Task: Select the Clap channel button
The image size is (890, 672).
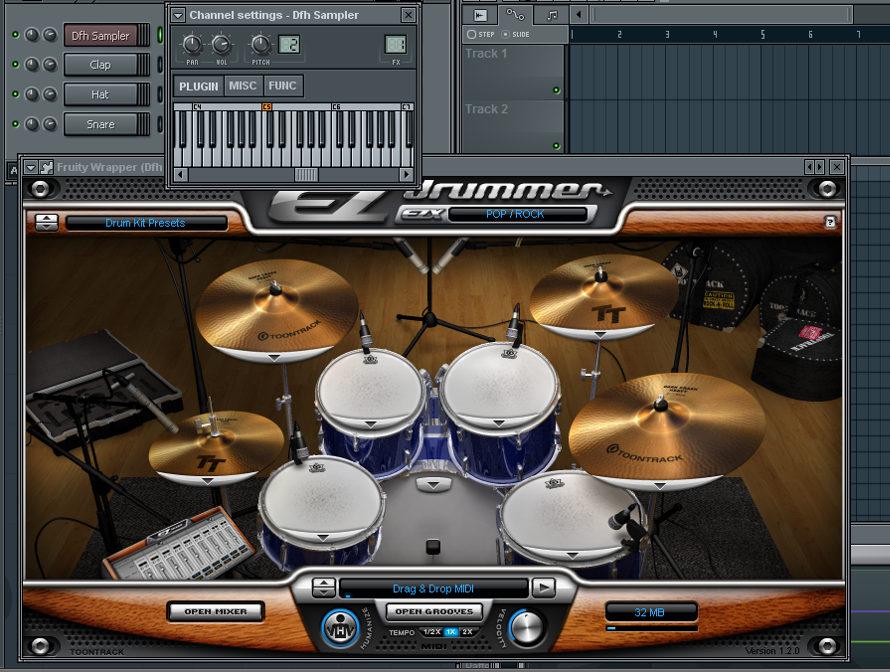Action: click(100, 65)
